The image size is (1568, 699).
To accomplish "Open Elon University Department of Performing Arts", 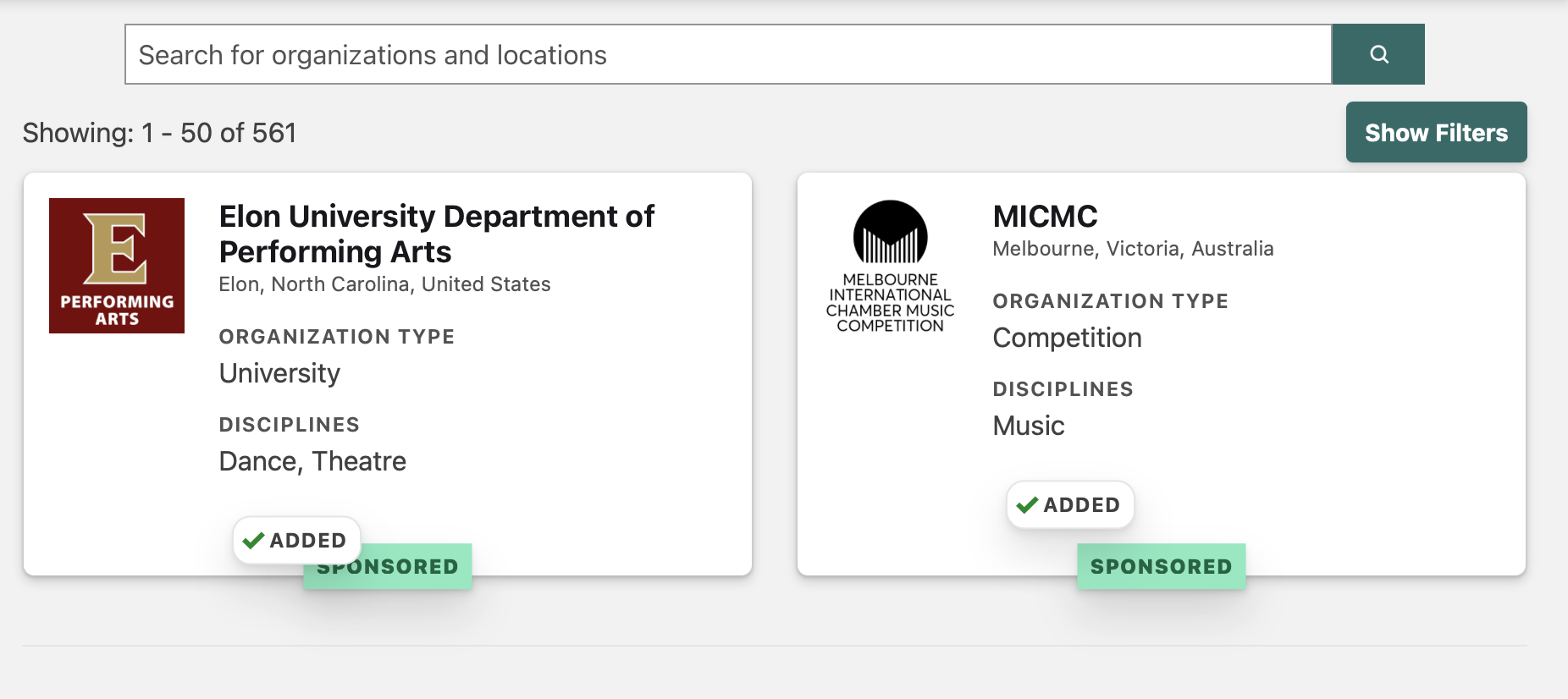I will (436, 234).
